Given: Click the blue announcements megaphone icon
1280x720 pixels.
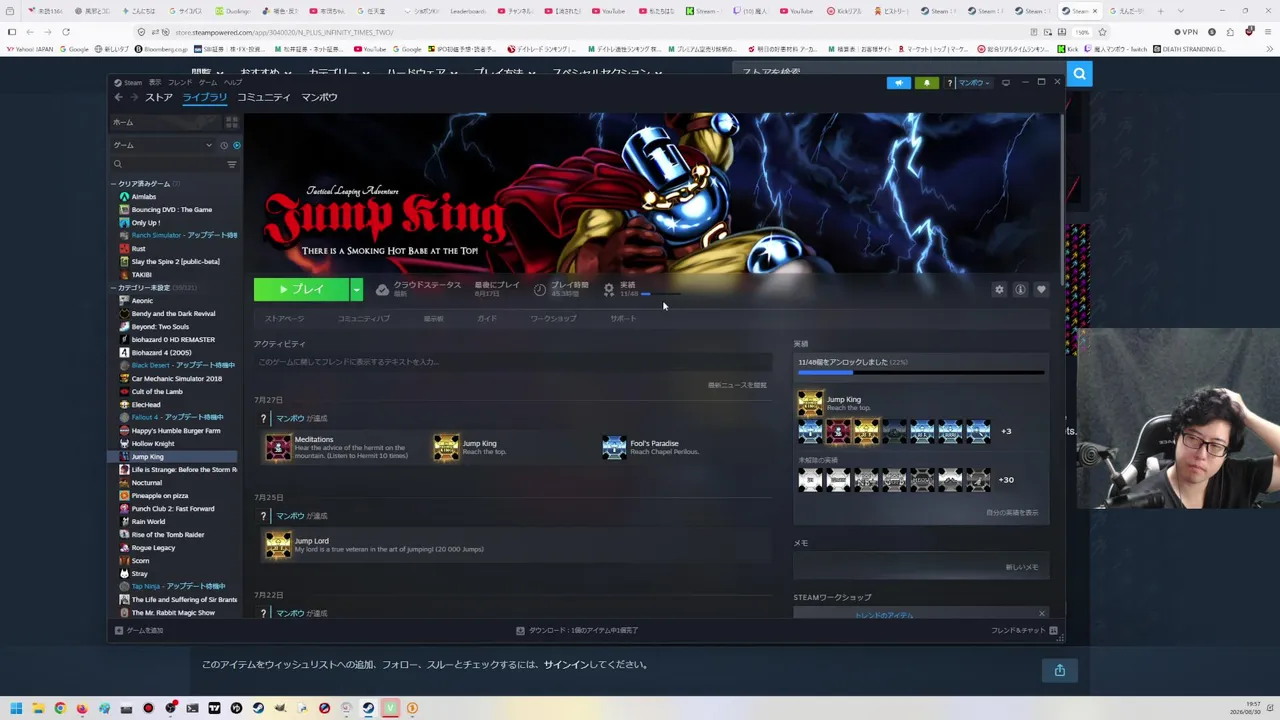Looking at the screenshot, I should click(899, 83).
